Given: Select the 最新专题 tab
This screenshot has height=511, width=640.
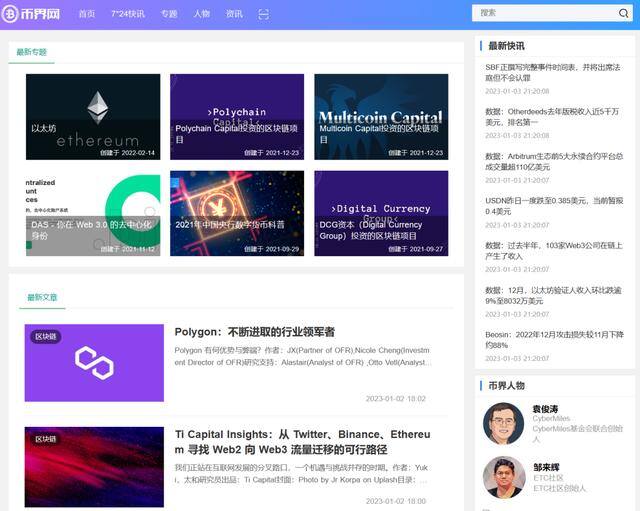Looking at the screenshot, I should point(31,52).
